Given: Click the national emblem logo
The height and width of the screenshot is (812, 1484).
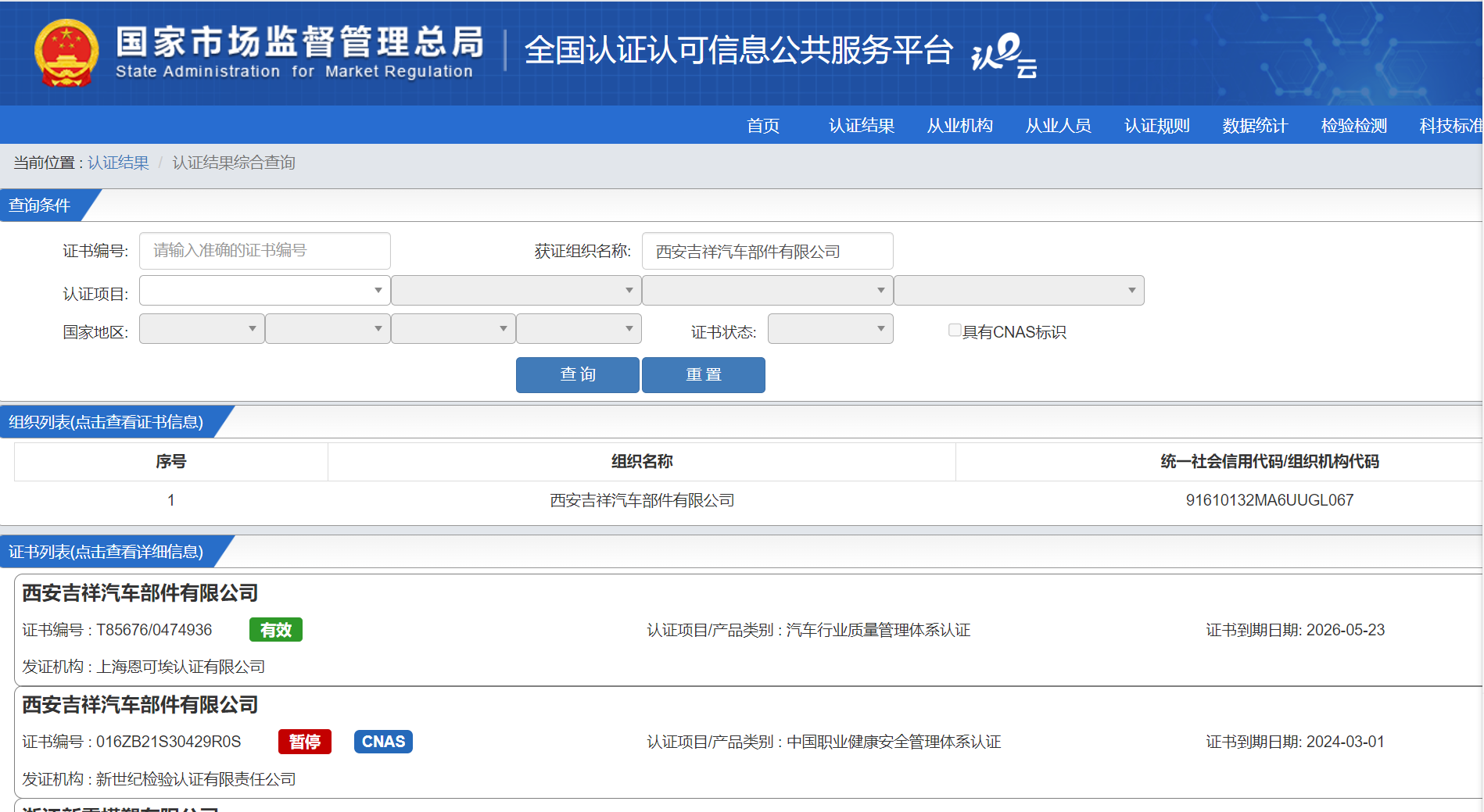Looking at the screenshot, I should 66,52.
